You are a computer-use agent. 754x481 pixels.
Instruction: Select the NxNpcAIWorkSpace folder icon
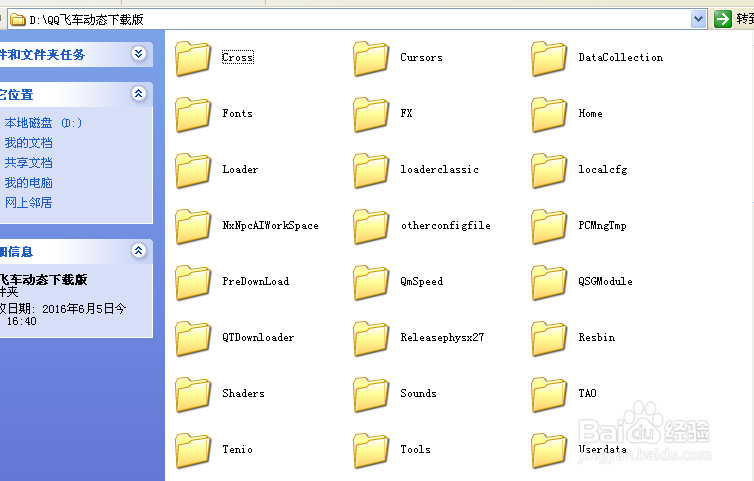193,227
